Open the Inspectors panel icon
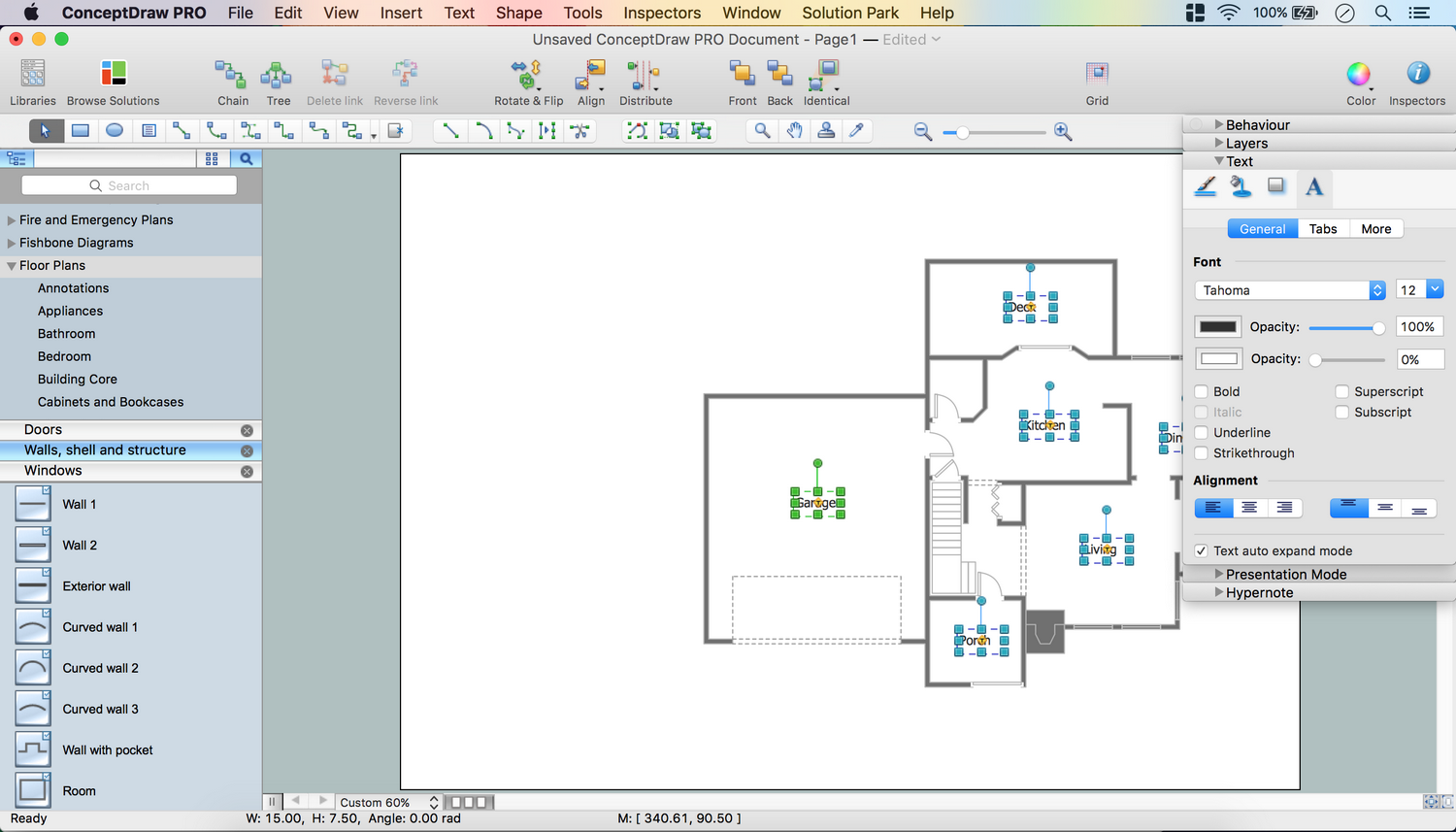 [x=1416, y=76]
